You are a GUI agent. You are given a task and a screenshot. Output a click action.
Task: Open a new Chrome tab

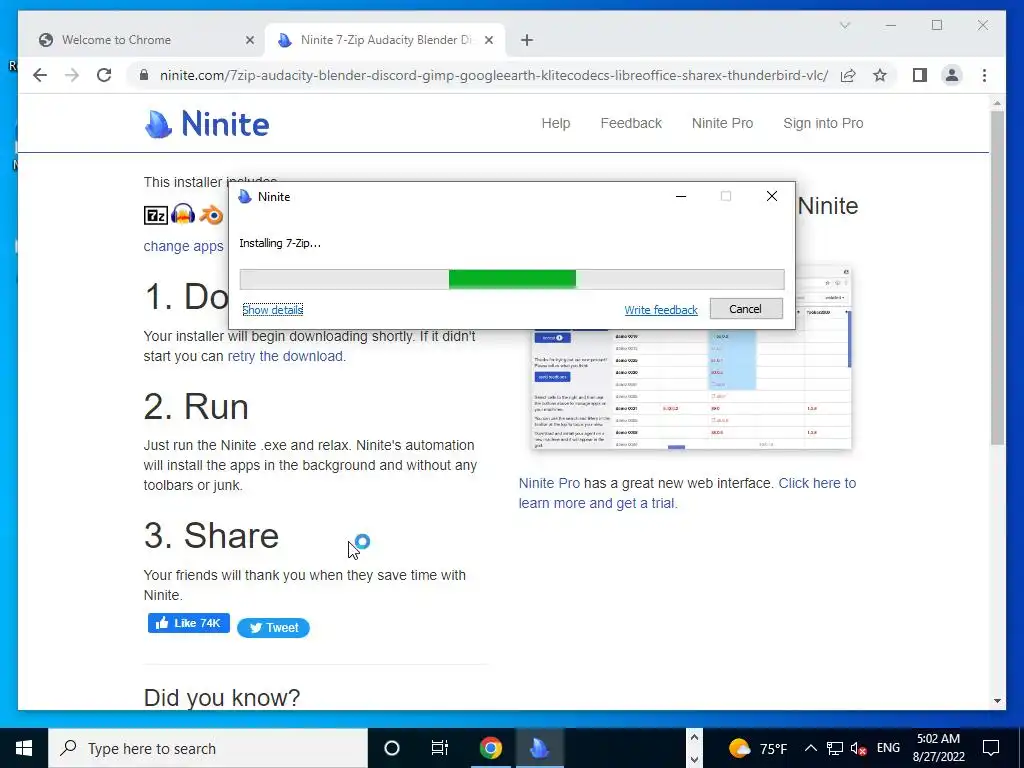[526, 40]
